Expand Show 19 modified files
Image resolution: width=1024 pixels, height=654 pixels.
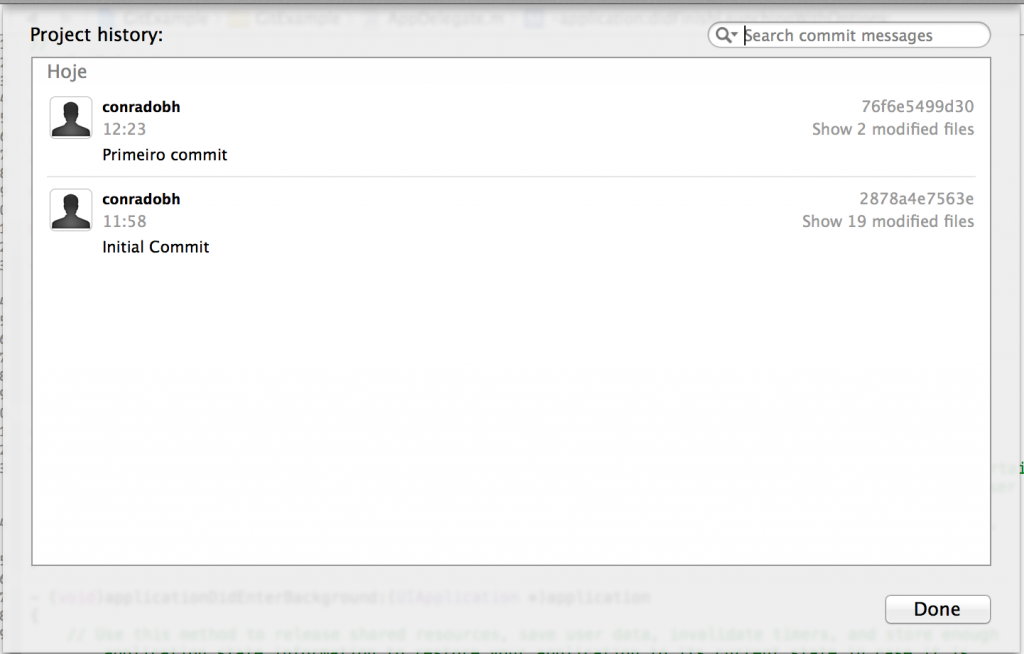(888, 221)
